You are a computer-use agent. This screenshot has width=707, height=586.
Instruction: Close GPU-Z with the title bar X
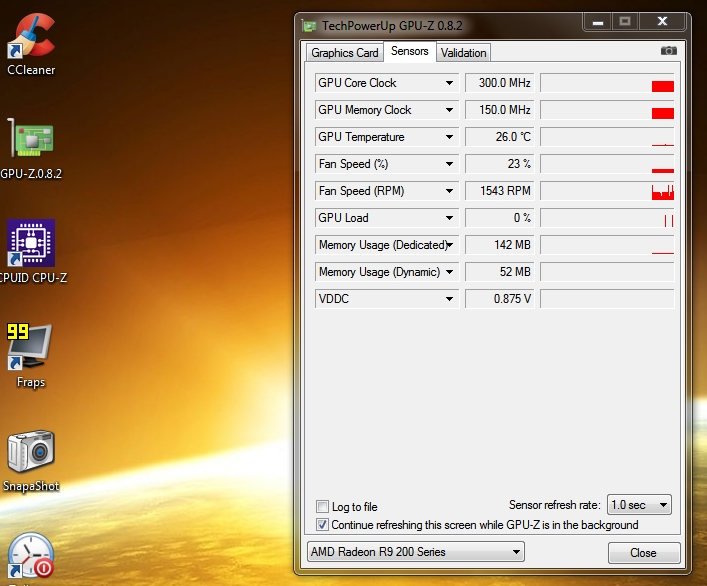pyautogui.click(x=662, y=22)
